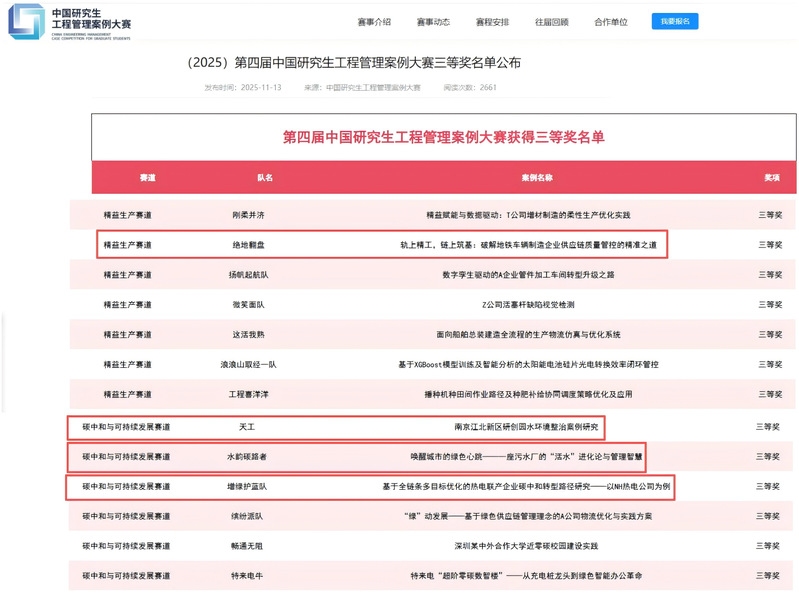Open the 赛事介绍 menu
The width and height of the screenshot is (799, 595).
point(374,22)
